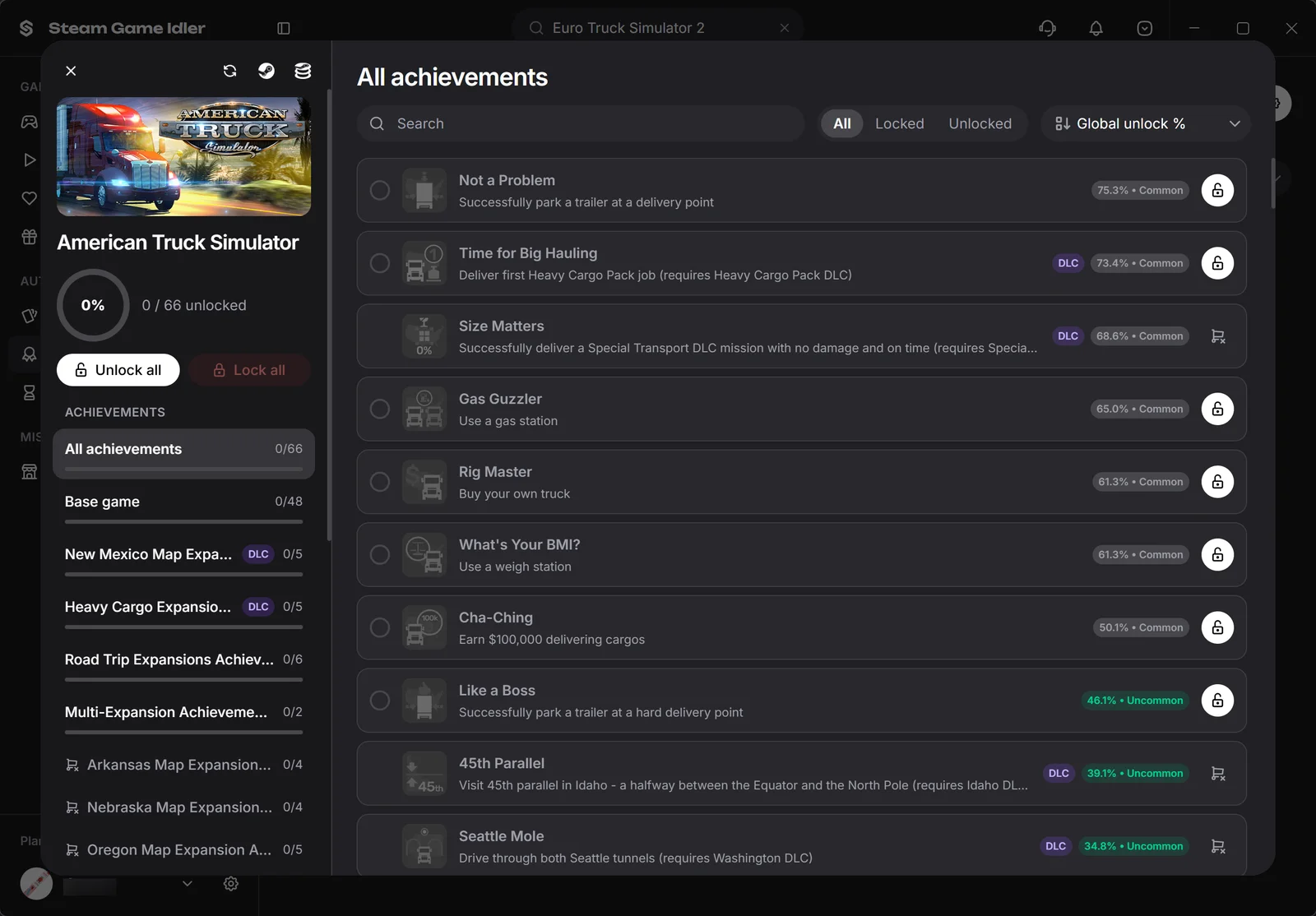
Task: Tick the Rig Master selection circle
Action: click(x=380, y=482)
